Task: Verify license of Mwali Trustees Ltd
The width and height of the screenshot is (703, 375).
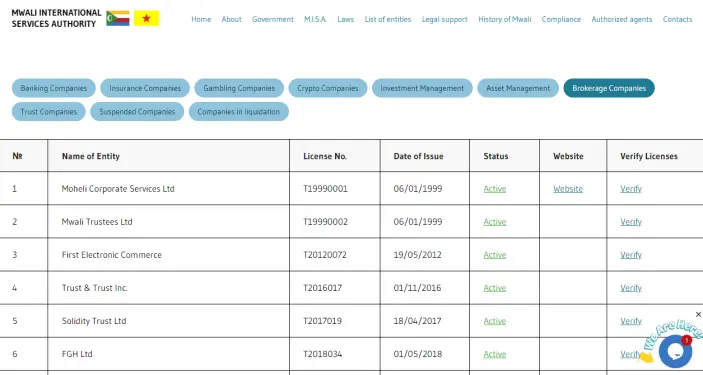Action: click(631, 222)
